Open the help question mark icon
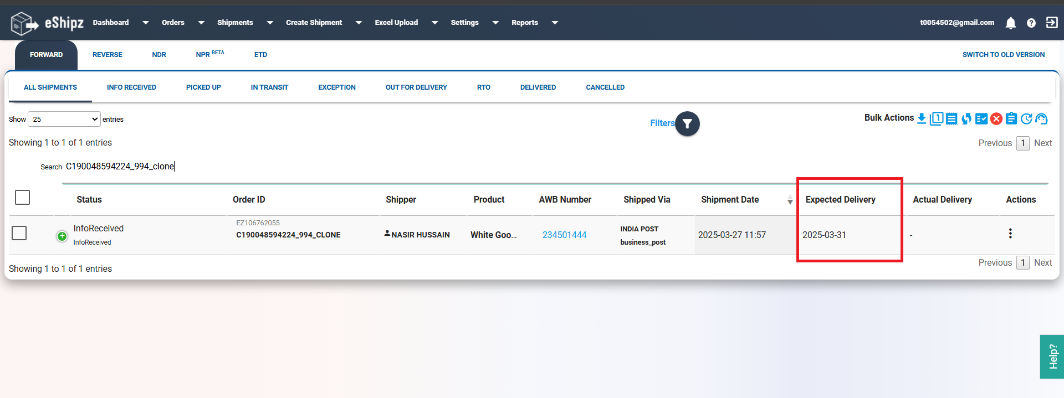Image resolution: width=1064 pixels, height=398 pixels. coord(1031,23)
